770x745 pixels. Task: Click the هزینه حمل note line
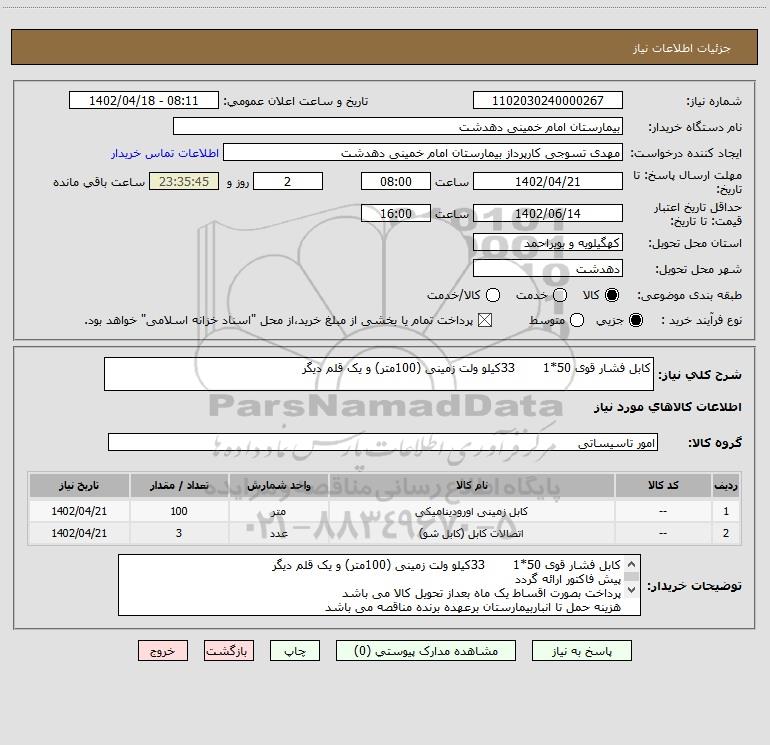pos(473,607)
